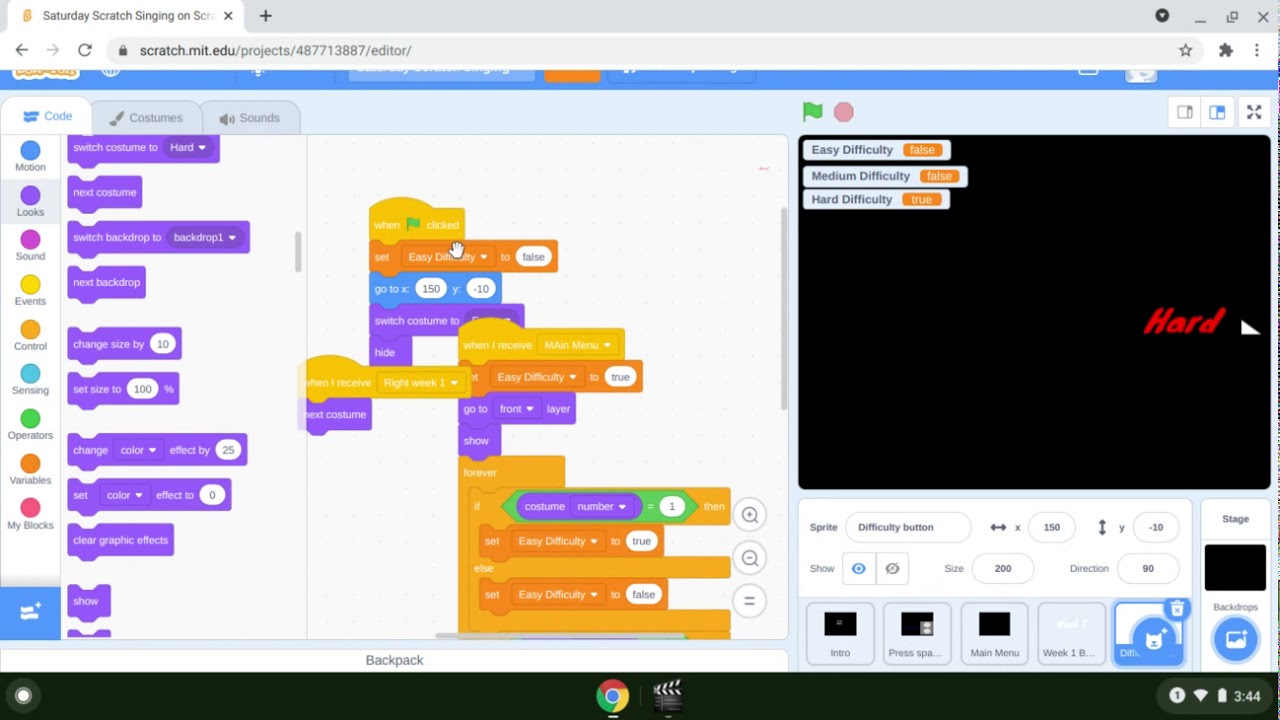Select the Motion blocks category

pyautogui.click(x=29, y=156)
